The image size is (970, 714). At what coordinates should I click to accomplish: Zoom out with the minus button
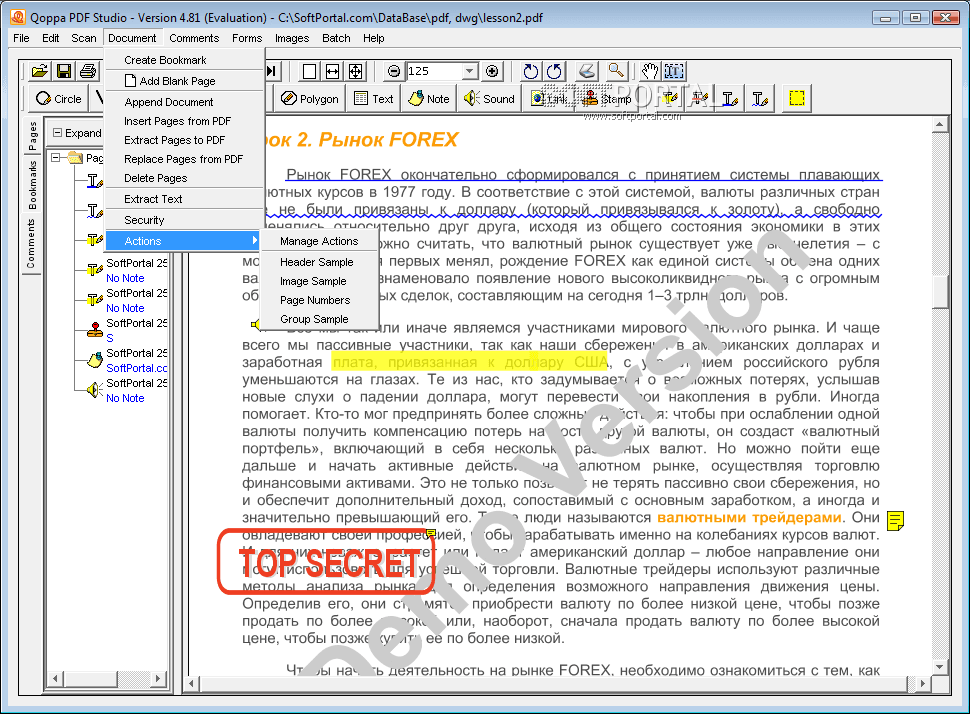click(394, 71)
